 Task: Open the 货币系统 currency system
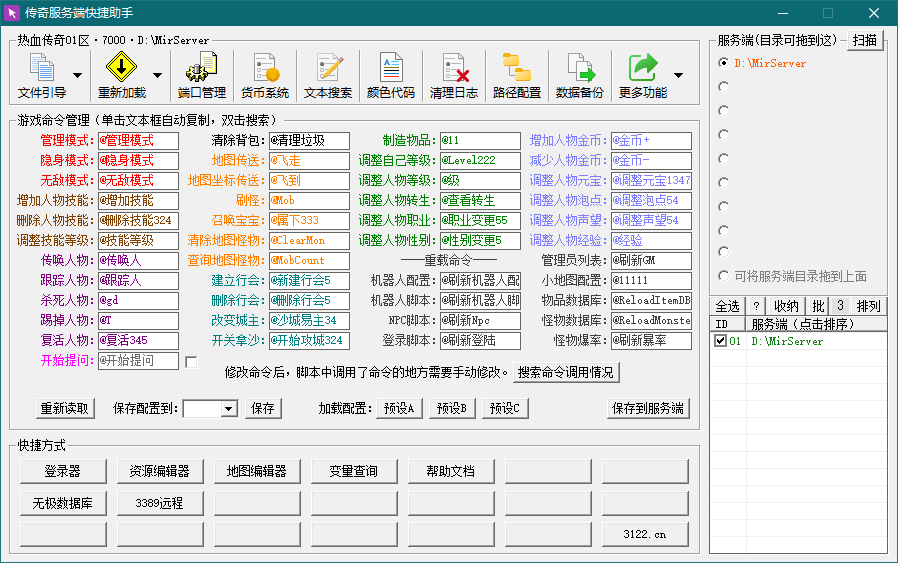(x=265, y=76)
